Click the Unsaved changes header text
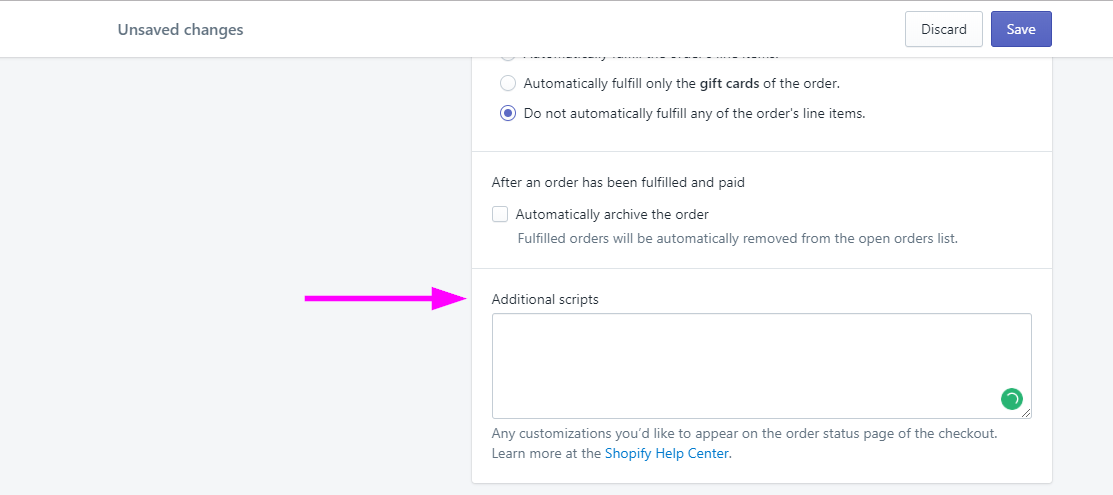Viewport: 1113px width, 495px height. coord(180,30)
